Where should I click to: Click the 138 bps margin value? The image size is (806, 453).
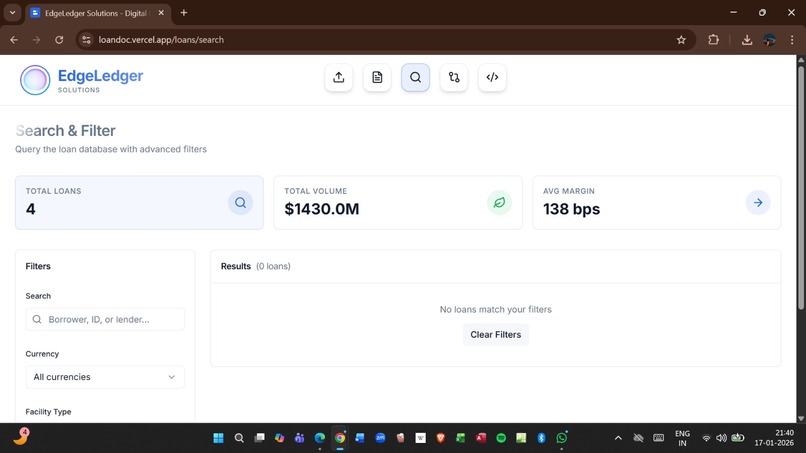pos(572,209)
